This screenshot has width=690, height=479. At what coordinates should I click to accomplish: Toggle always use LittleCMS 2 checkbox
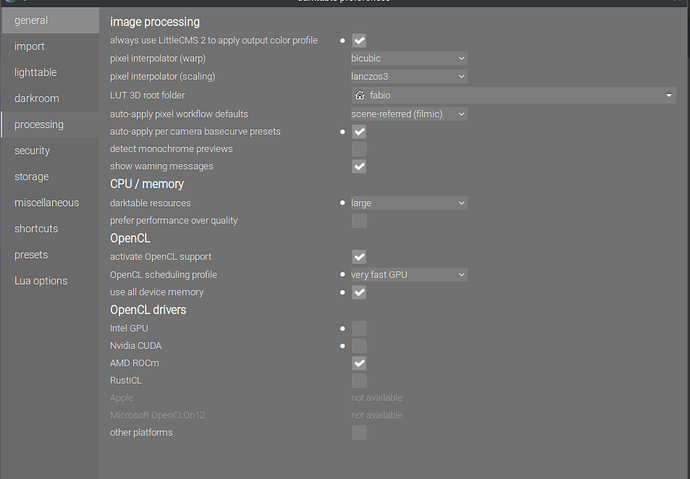click(x=359, y=41)
